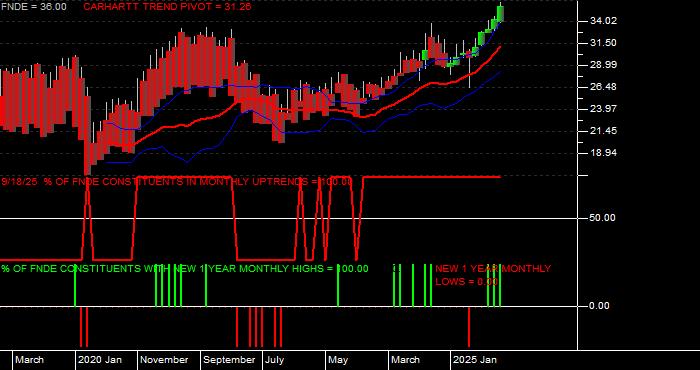Select the November timeline label
This screenshot has width=700, height=370.
[165, 360]
